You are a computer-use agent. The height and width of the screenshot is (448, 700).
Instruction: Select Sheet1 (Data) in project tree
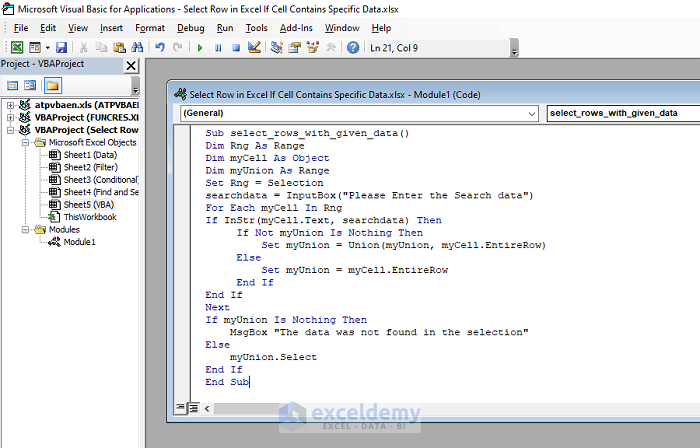pos(90,155)
